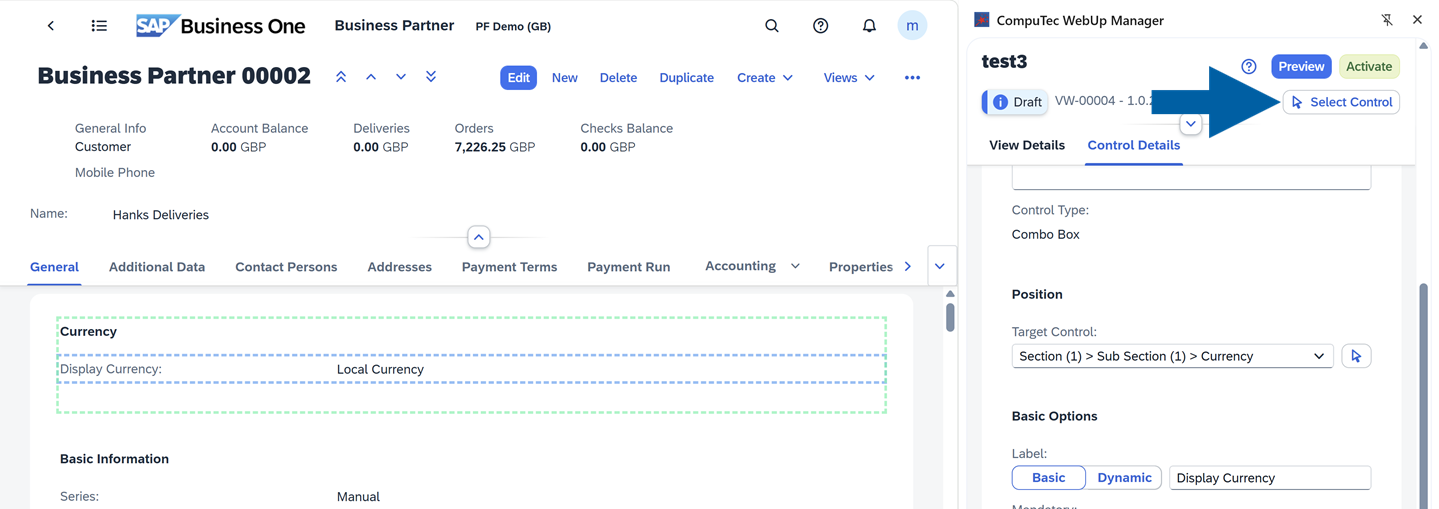Expand the Create dropdown menu

click(x=765, y=78)
